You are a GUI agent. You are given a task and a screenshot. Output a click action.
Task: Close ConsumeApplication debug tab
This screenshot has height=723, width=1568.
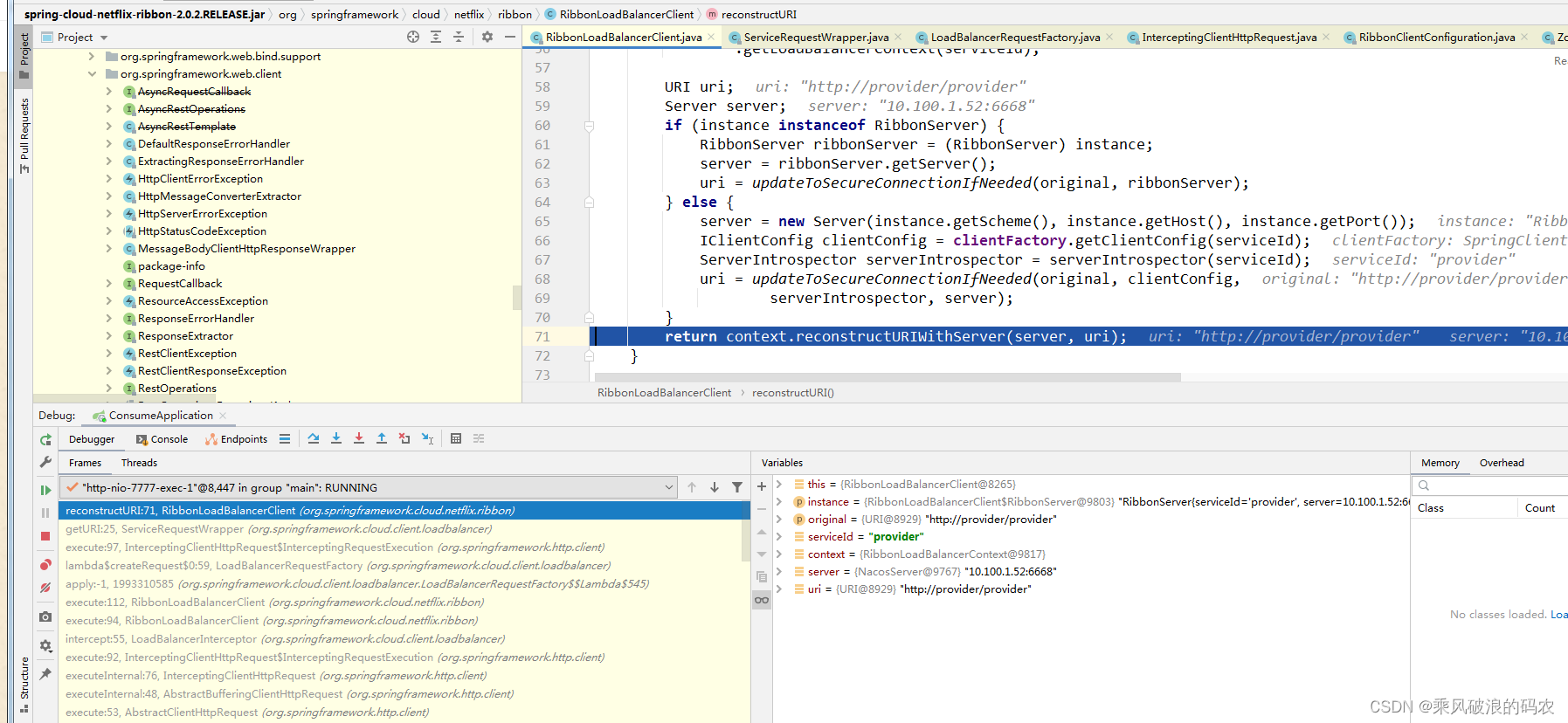[223, 416]
